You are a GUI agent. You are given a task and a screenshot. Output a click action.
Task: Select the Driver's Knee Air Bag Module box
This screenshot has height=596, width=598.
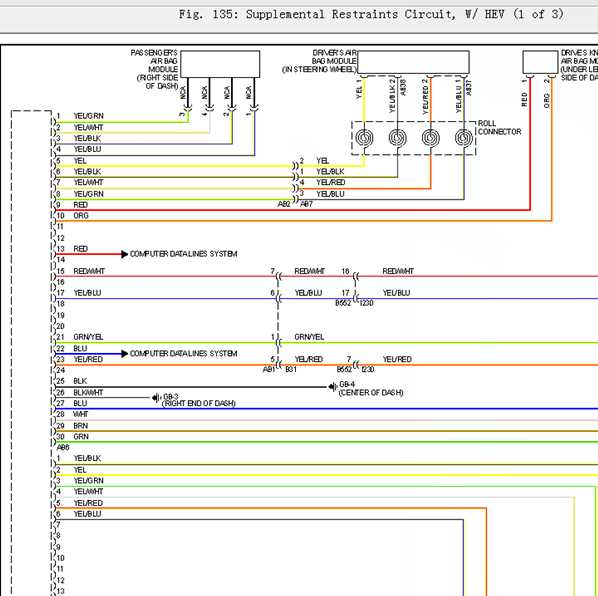pos(540,62)
